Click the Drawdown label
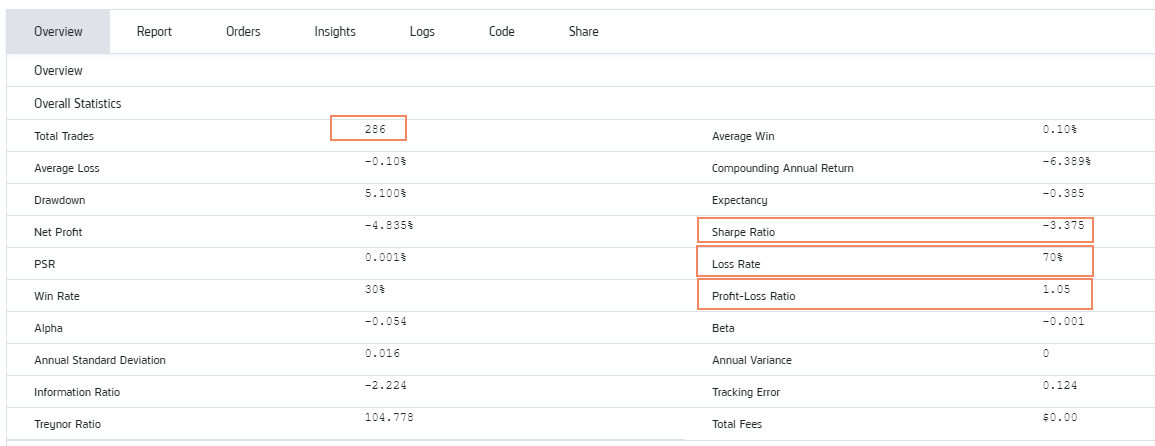 click(x=58, y=201)
